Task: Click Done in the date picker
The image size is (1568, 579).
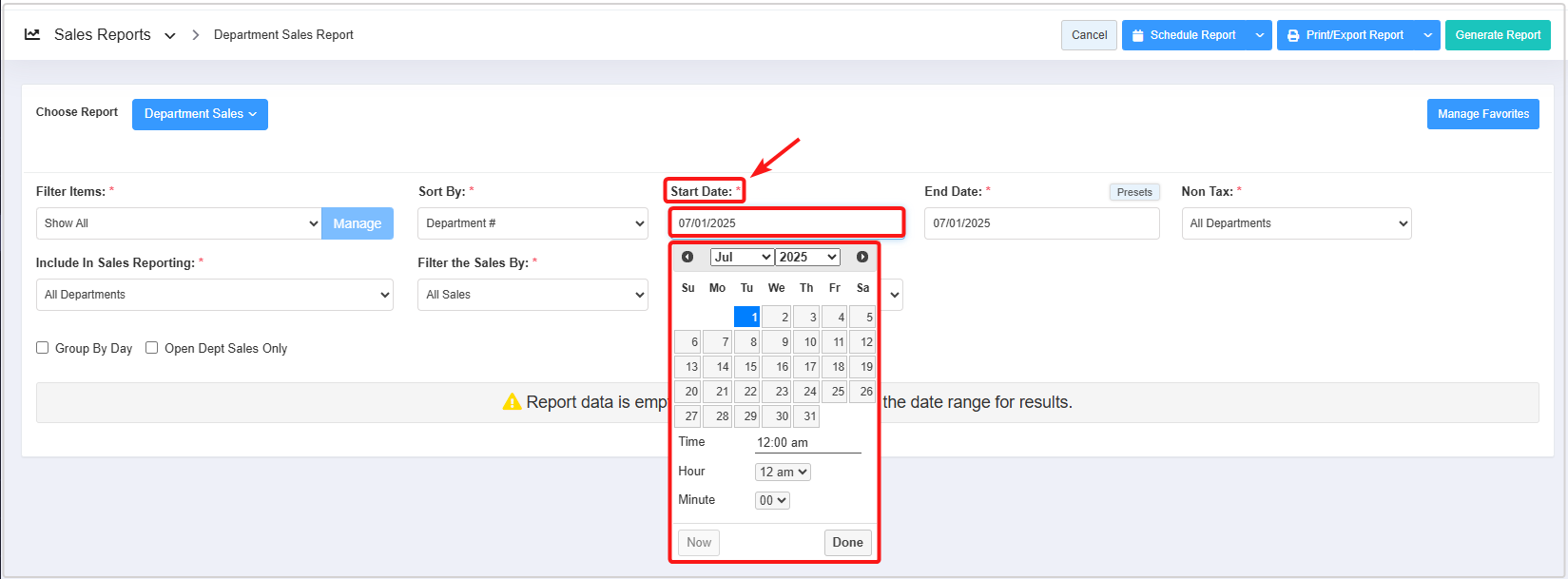Action: (847, 543)
